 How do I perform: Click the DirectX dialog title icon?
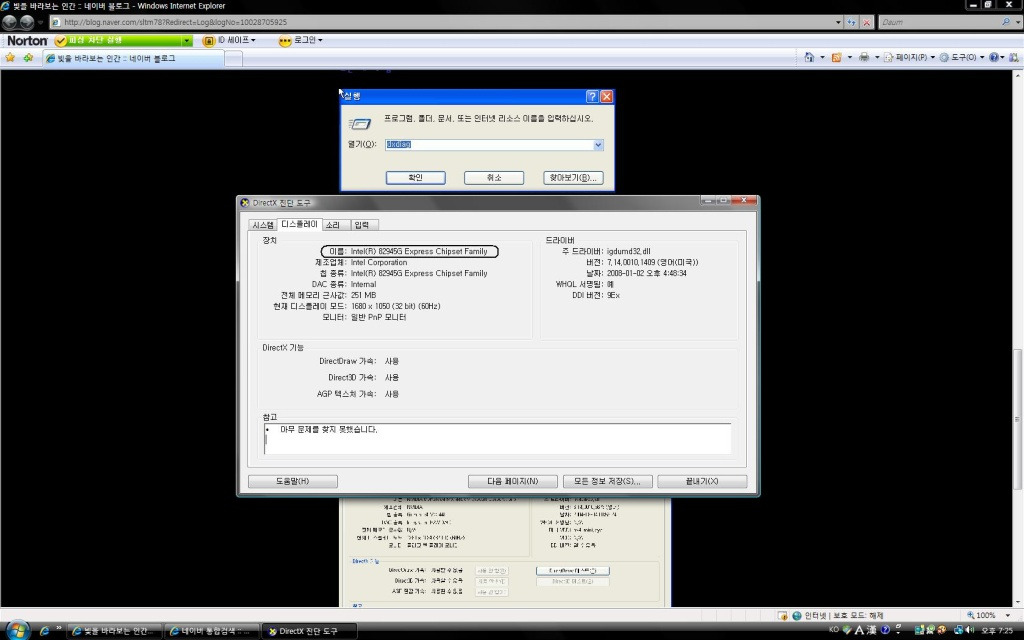pyautogui.click(x=245, y=202)
